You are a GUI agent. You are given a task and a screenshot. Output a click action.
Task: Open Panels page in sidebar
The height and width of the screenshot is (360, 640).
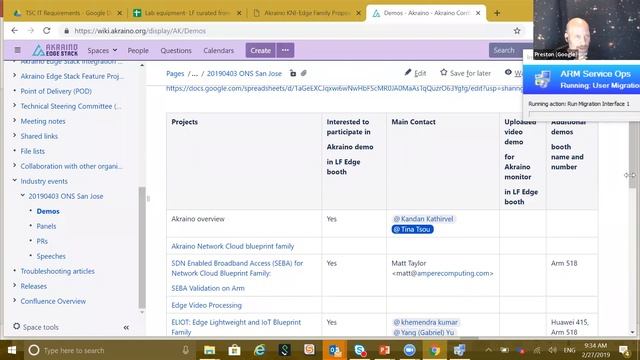click(x=46, y=226)
